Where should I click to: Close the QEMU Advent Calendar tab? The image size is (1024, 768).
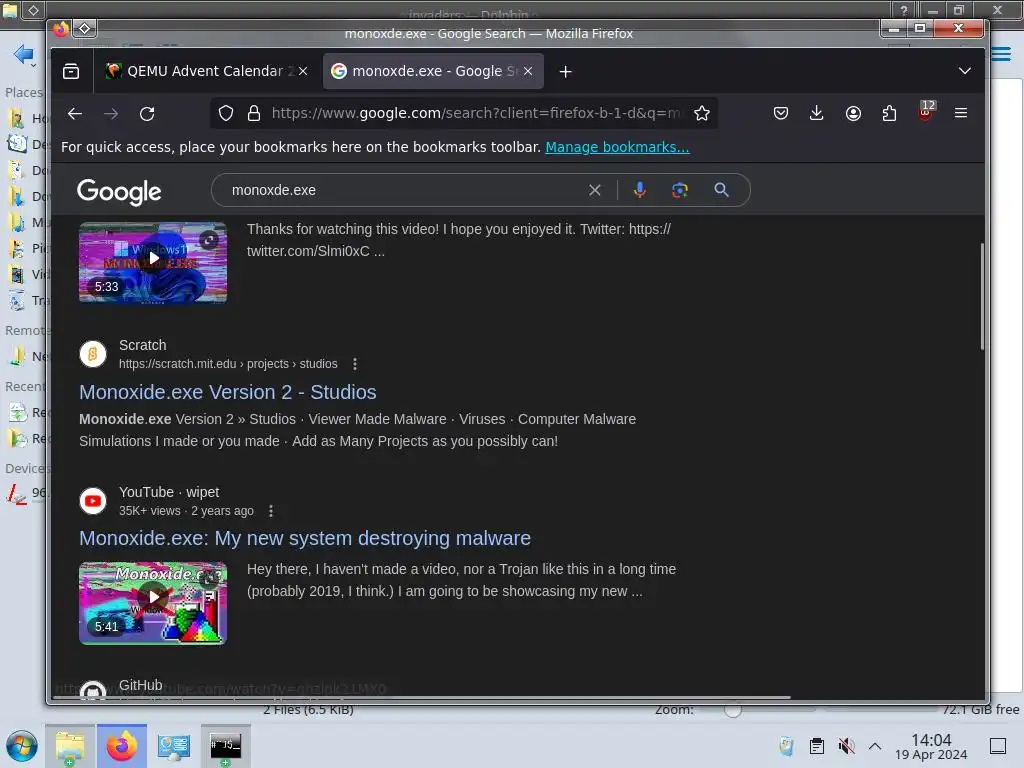pos(303,71)
